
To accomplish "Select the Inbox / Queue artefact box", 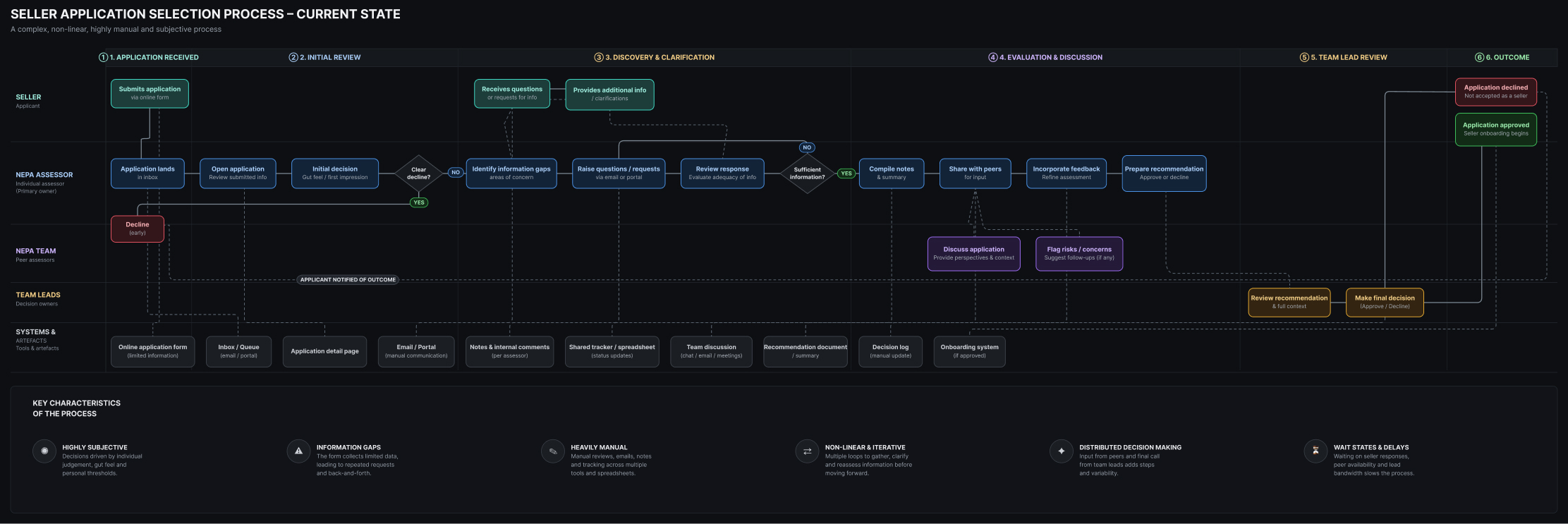I will (x=238, y=351).
